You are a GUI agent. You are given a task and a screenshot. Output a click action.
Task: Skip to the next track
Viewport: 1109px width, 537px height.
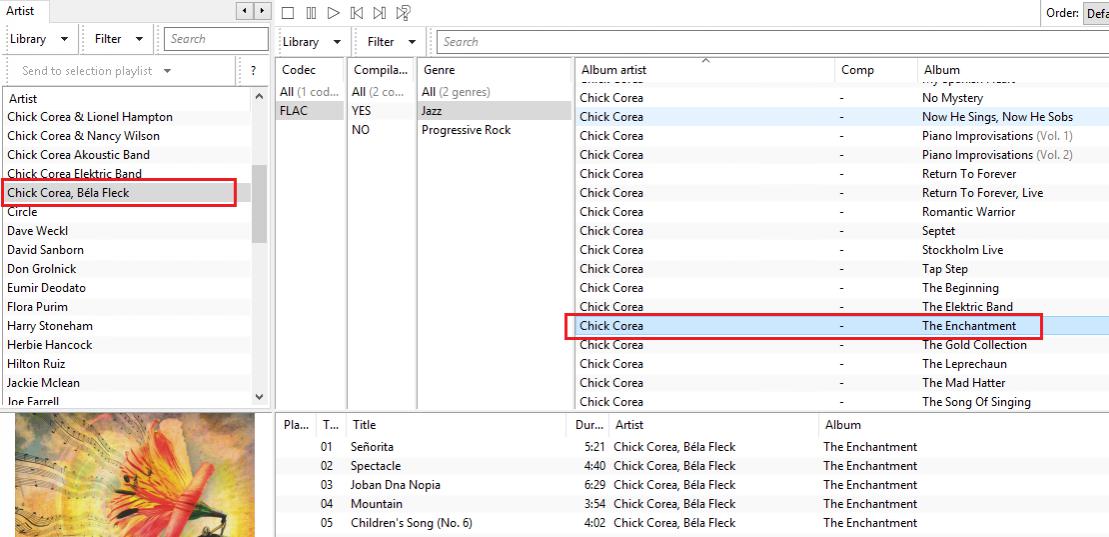[x=379, y=13]
